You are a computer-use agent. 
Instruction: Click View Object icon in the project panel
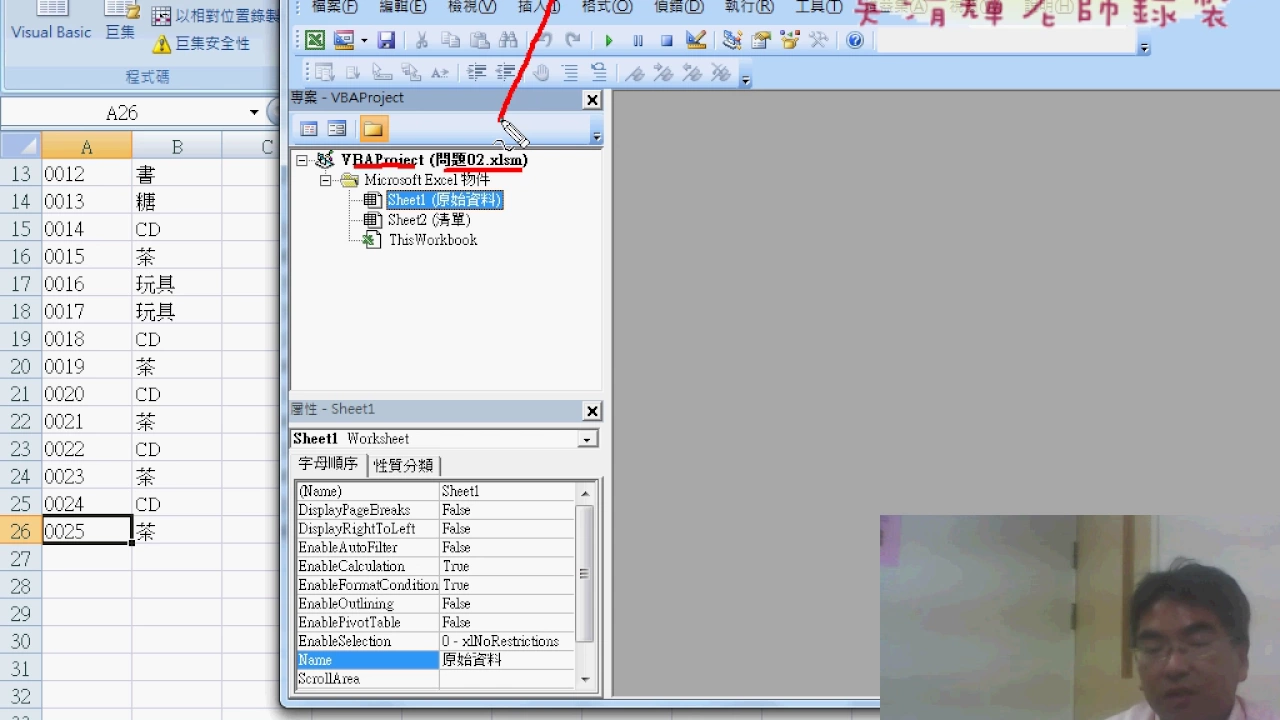[337, 129]
